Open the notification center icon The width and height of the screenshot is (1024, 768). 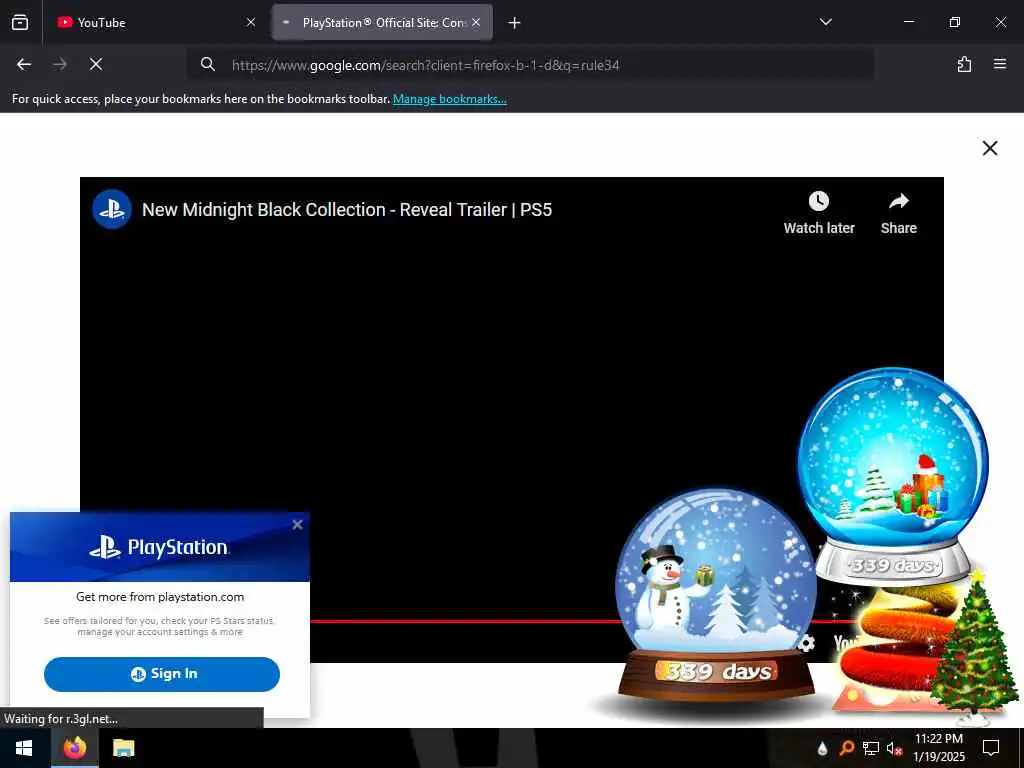[991, 748]
